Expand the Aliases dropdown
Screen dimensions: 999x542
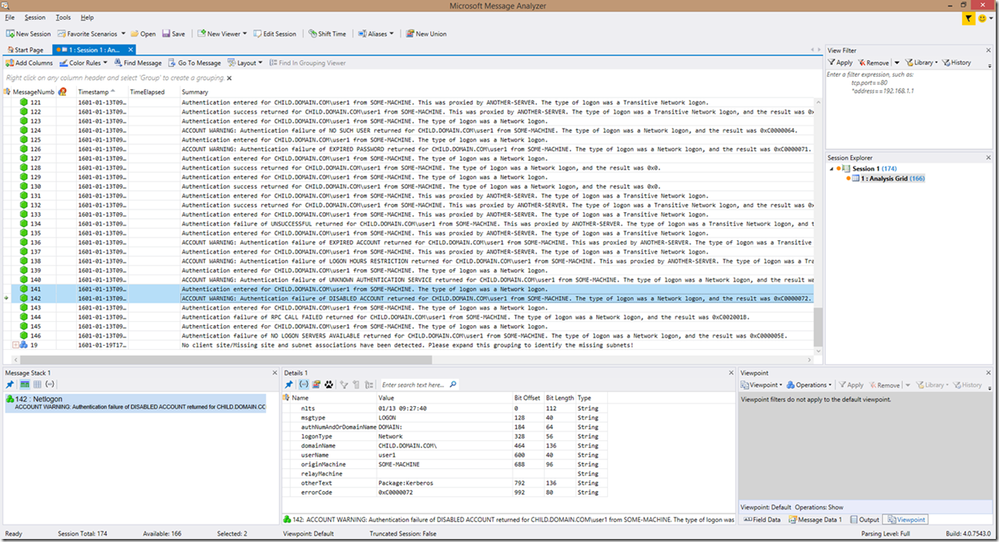tap(376, 34)
